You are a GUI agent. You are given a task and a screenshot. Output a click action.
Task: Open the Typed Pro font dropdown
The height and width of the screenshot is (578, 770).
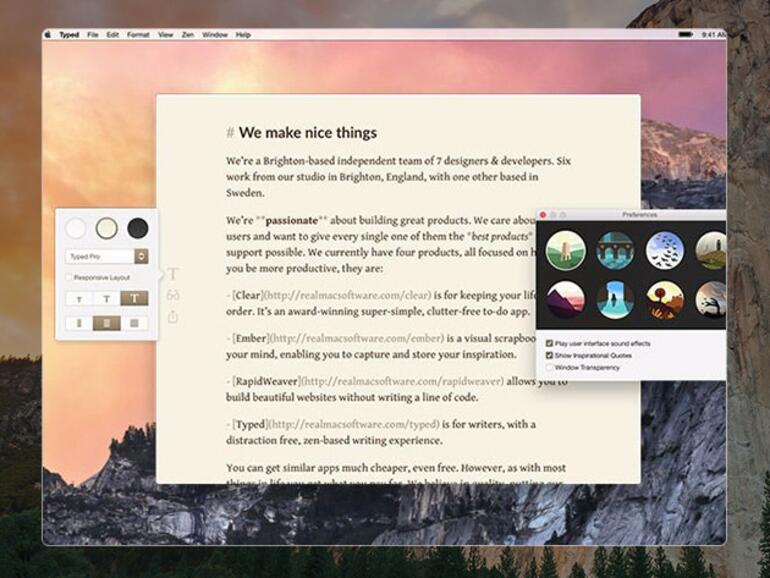(107, 256)
